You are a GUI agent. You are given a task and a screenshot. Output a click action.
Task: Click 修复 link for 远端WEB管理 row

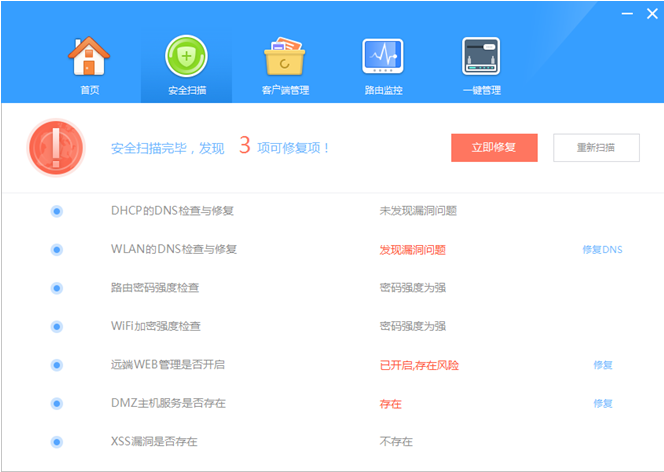[602, 365]
